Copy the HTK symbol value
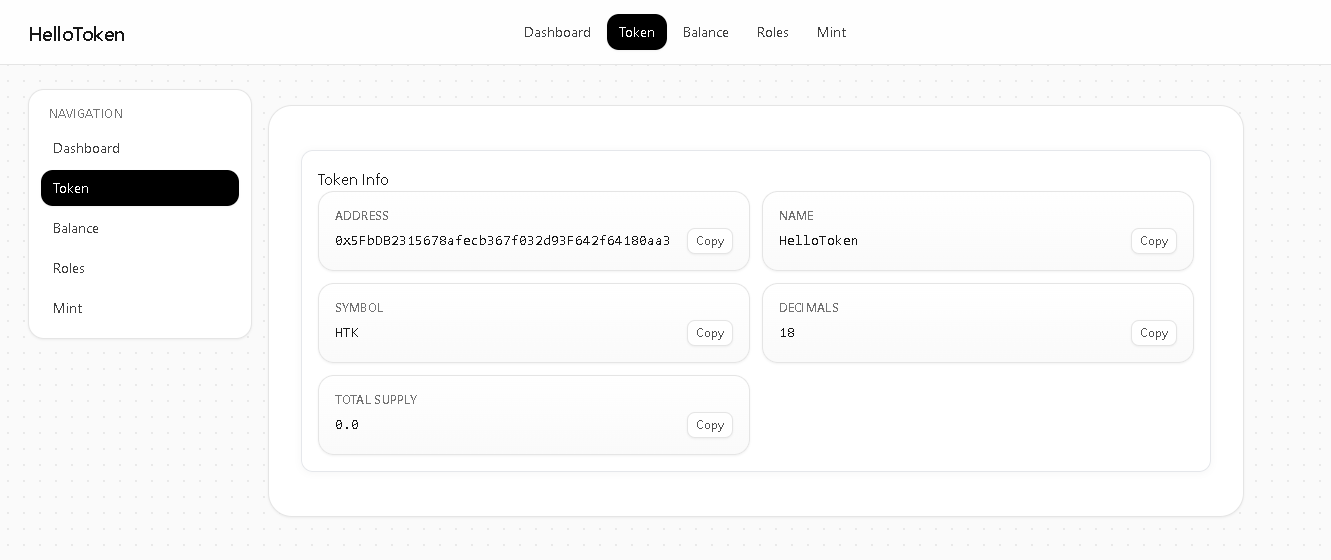This screenshot has height=560, width=1331. [x=709, y=333]
